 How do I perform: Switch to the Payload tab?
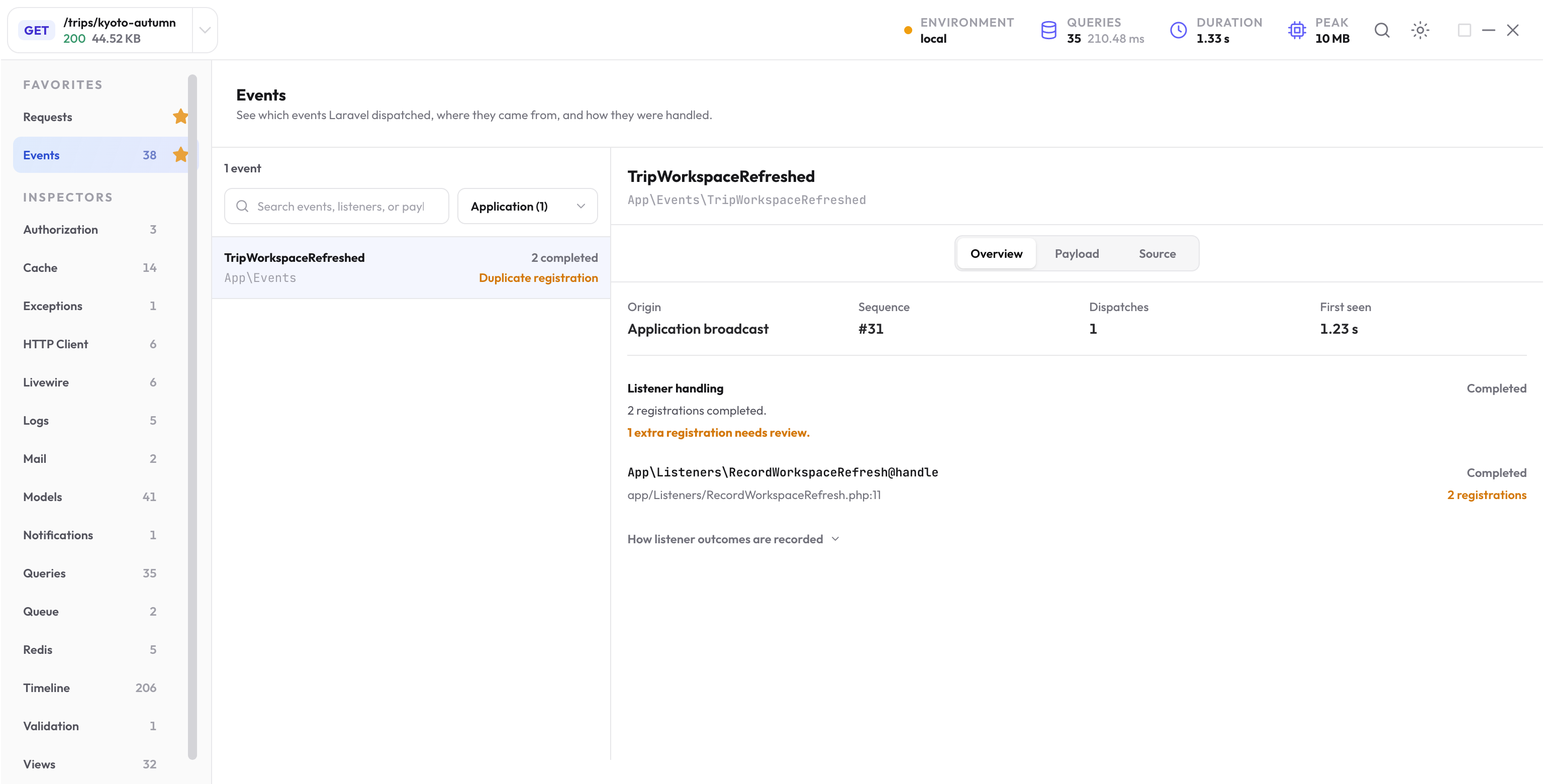coord(1077,253)
